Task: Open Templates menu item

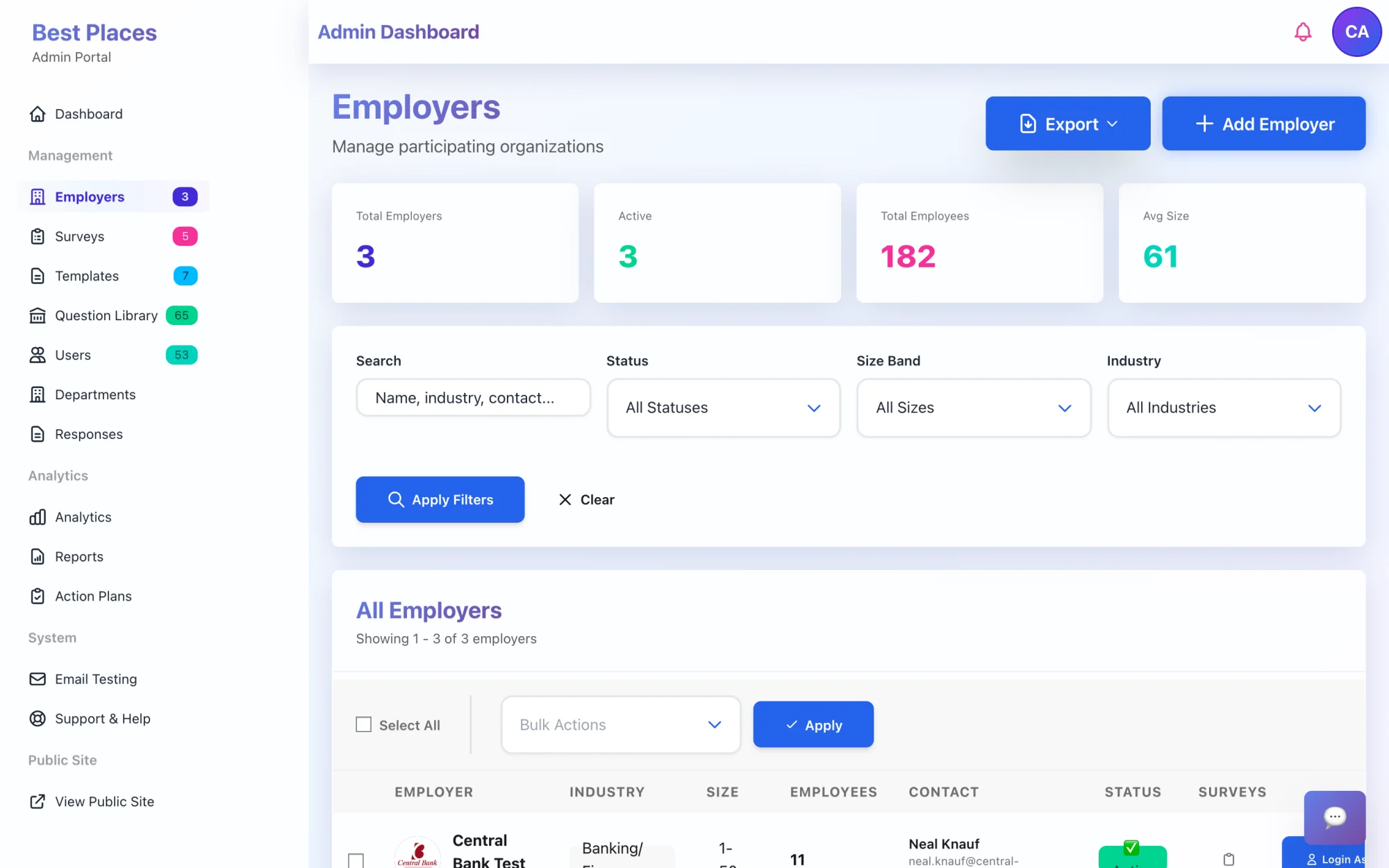Action: click(113, 276)
